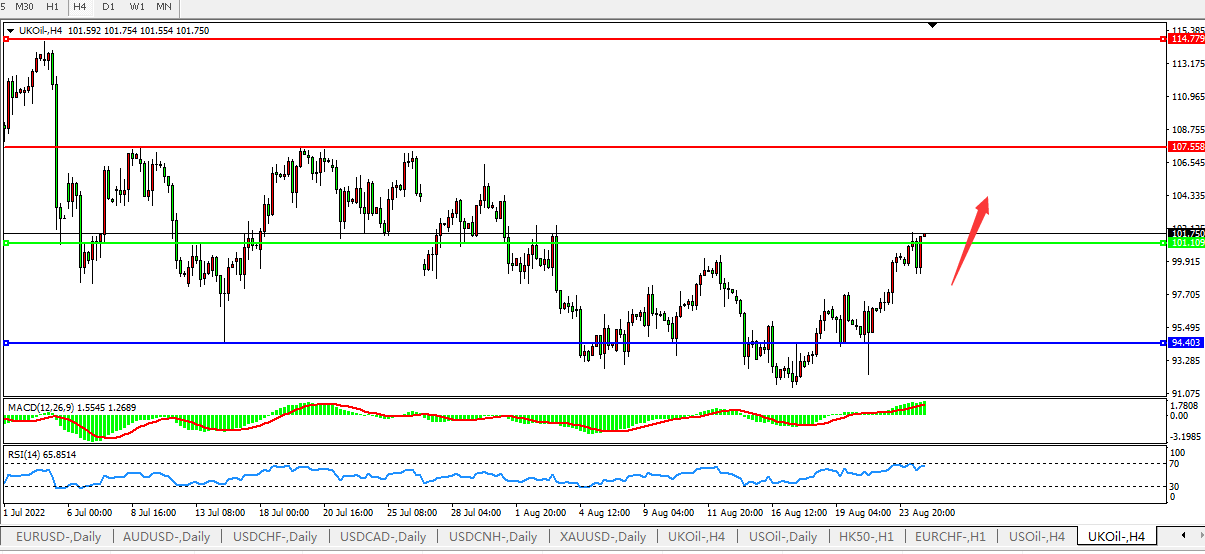
Task: Switch to the M30 timeframe
Action: [x=26, y=7]
